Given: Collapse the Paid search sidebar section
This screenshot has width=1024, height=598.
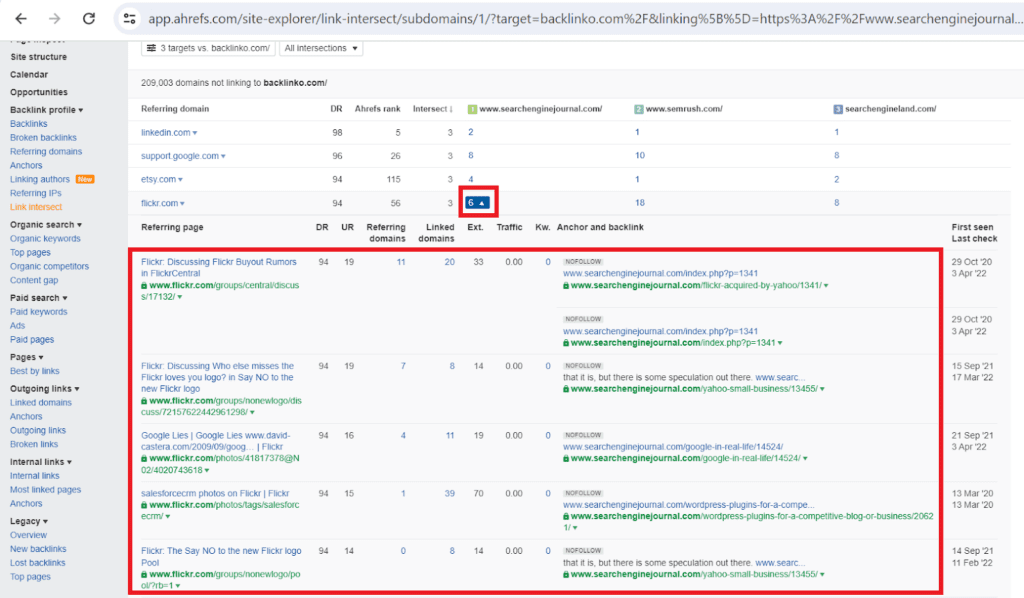Looking at the screenshot, I should [x=39, y=298].
